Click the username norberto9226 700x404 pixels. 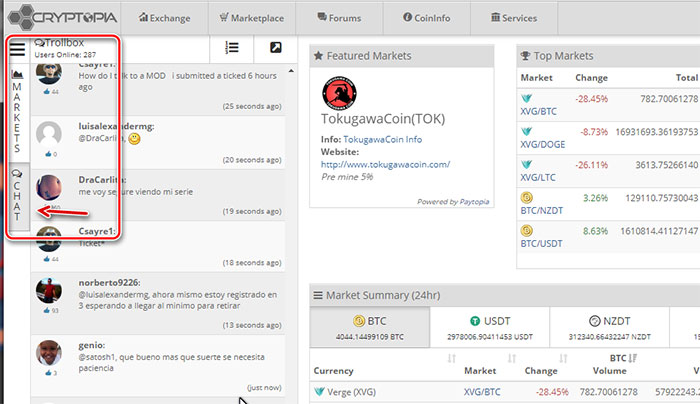[109, 283]
